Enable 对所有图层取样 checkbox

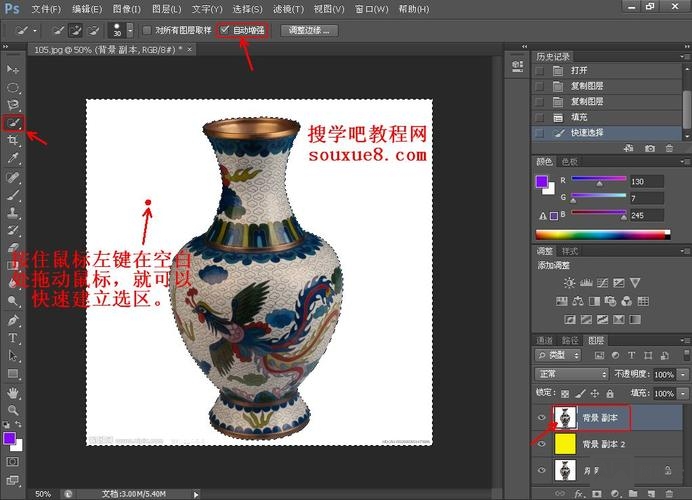coord(147,30)
